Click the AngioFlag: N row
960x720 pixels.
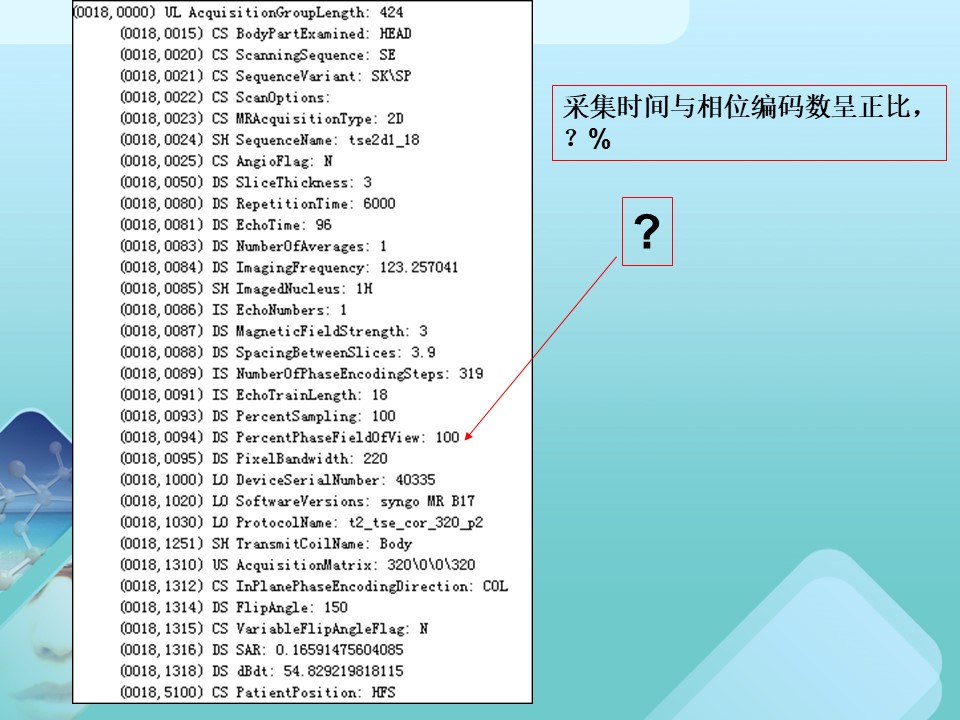pos(227,161)
